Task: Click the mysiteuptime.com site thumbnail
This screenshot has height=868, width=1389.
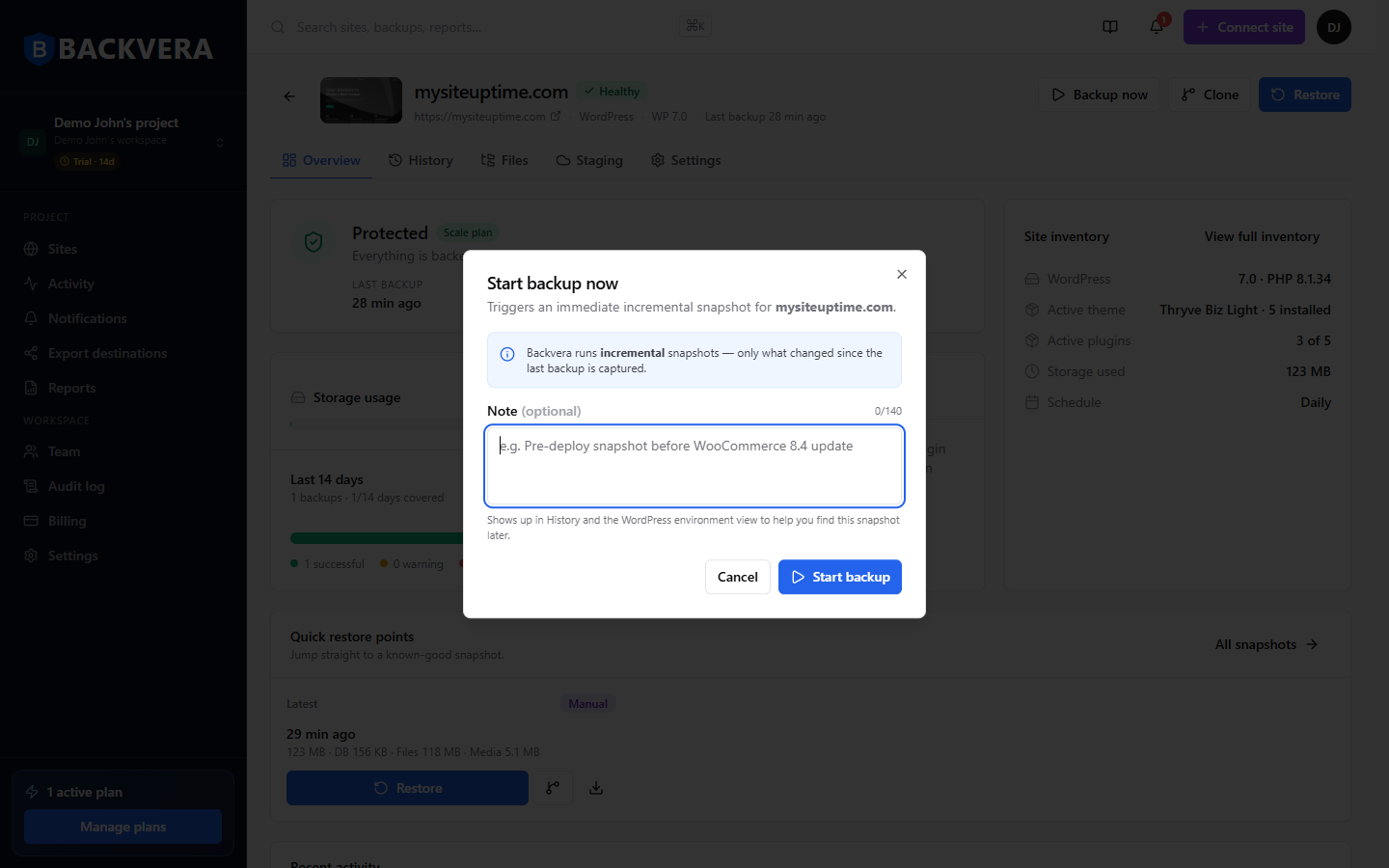Action: (361, 100)
